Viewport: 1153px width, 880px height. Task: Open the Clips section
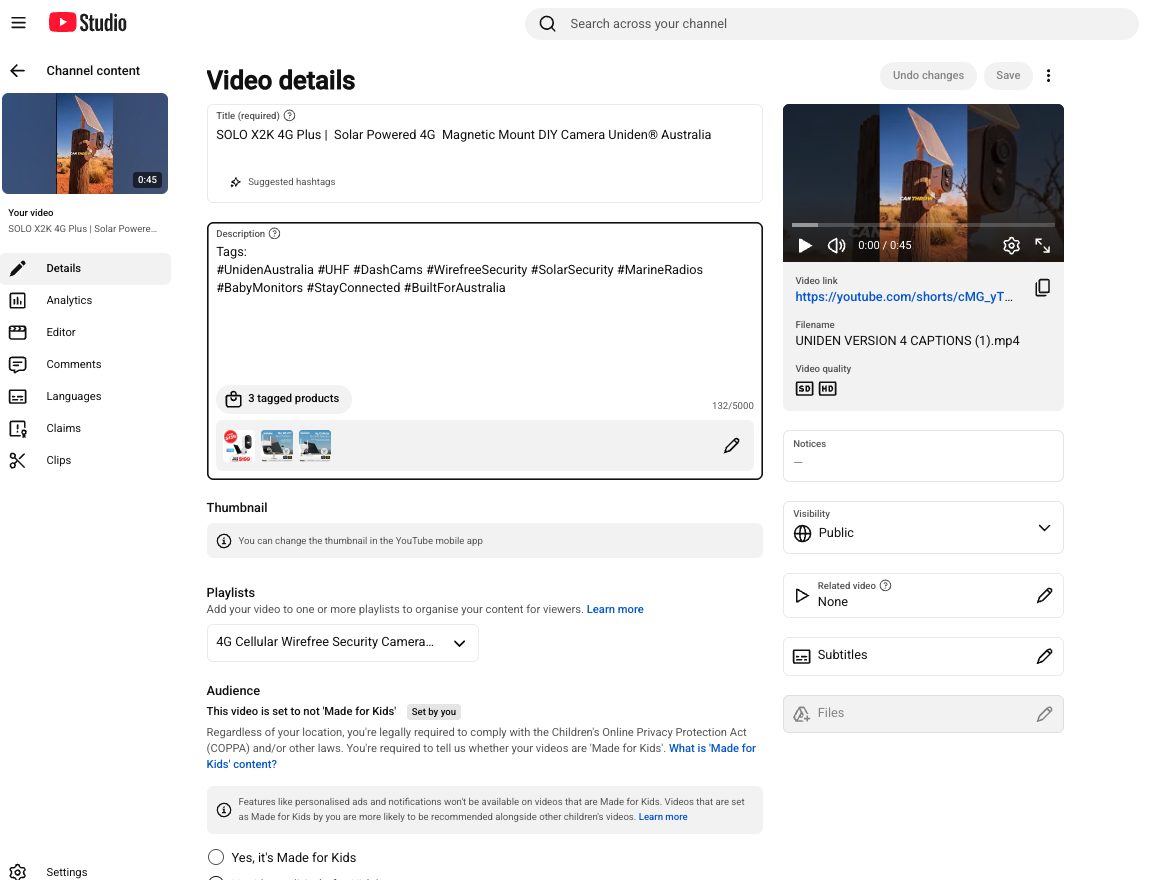click(x=86, y=460)
